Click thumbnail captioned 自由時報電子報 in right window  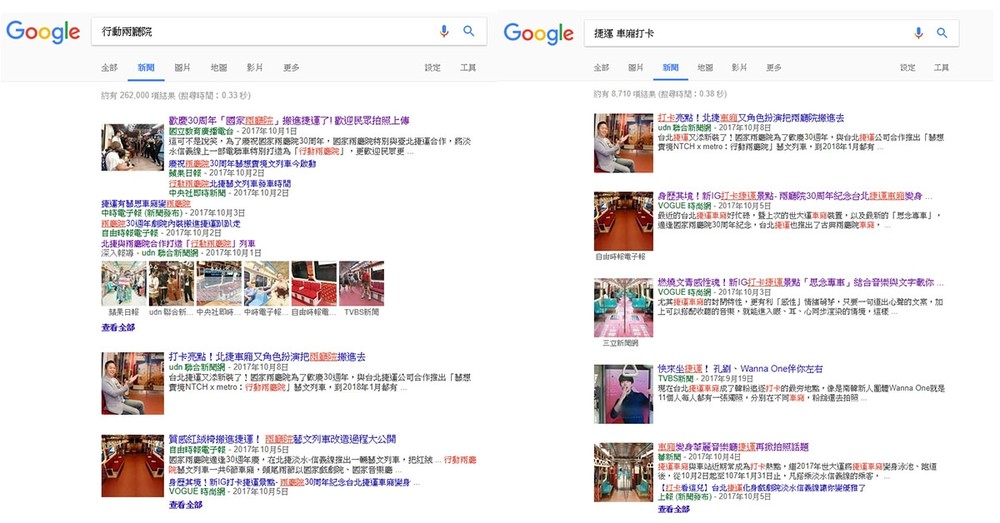pyautogui.click(x=624, y=221)
